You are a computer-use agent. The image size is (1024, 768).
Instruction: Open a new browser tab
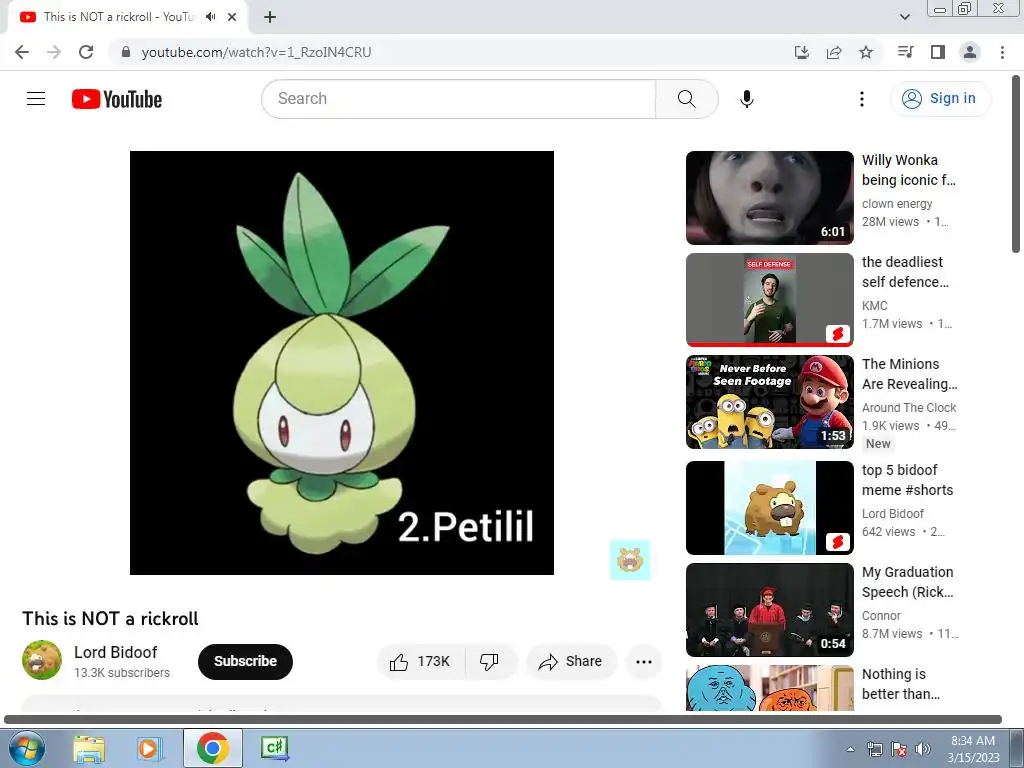tap(270, 17)
